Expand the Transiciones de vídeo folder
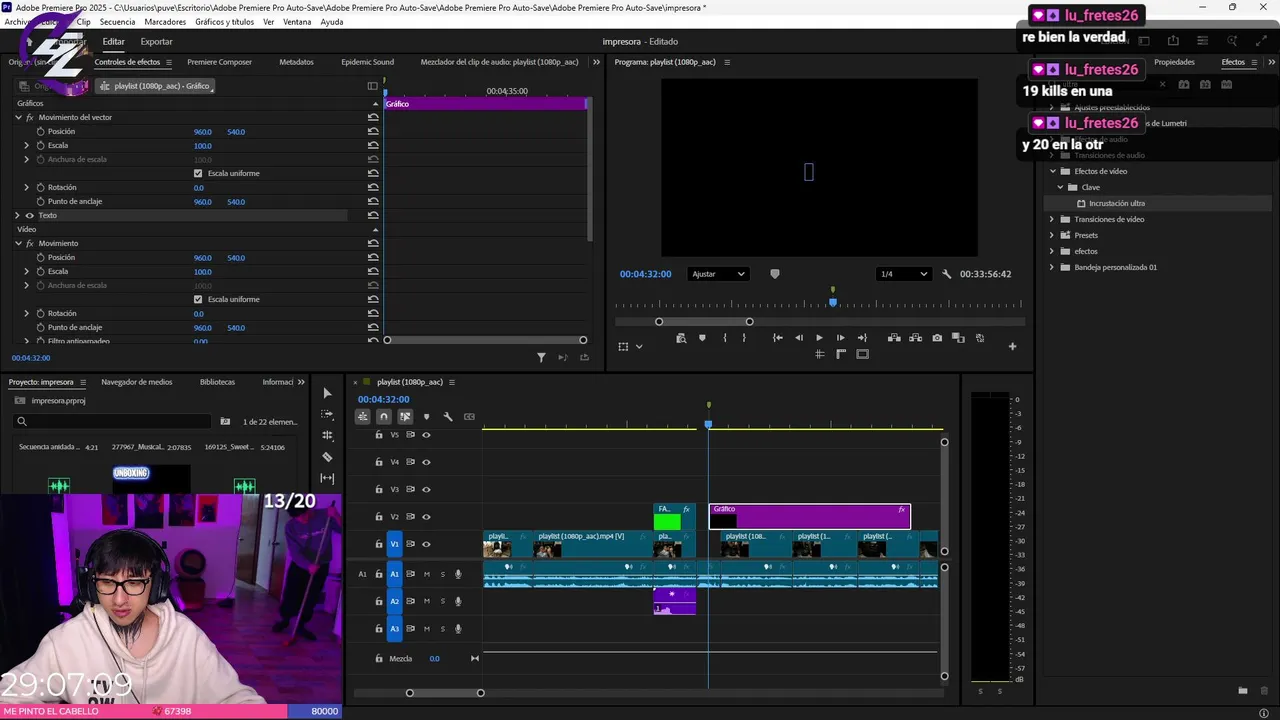Viewport: 1280px width, 720px height. [x=1052, y=219]
